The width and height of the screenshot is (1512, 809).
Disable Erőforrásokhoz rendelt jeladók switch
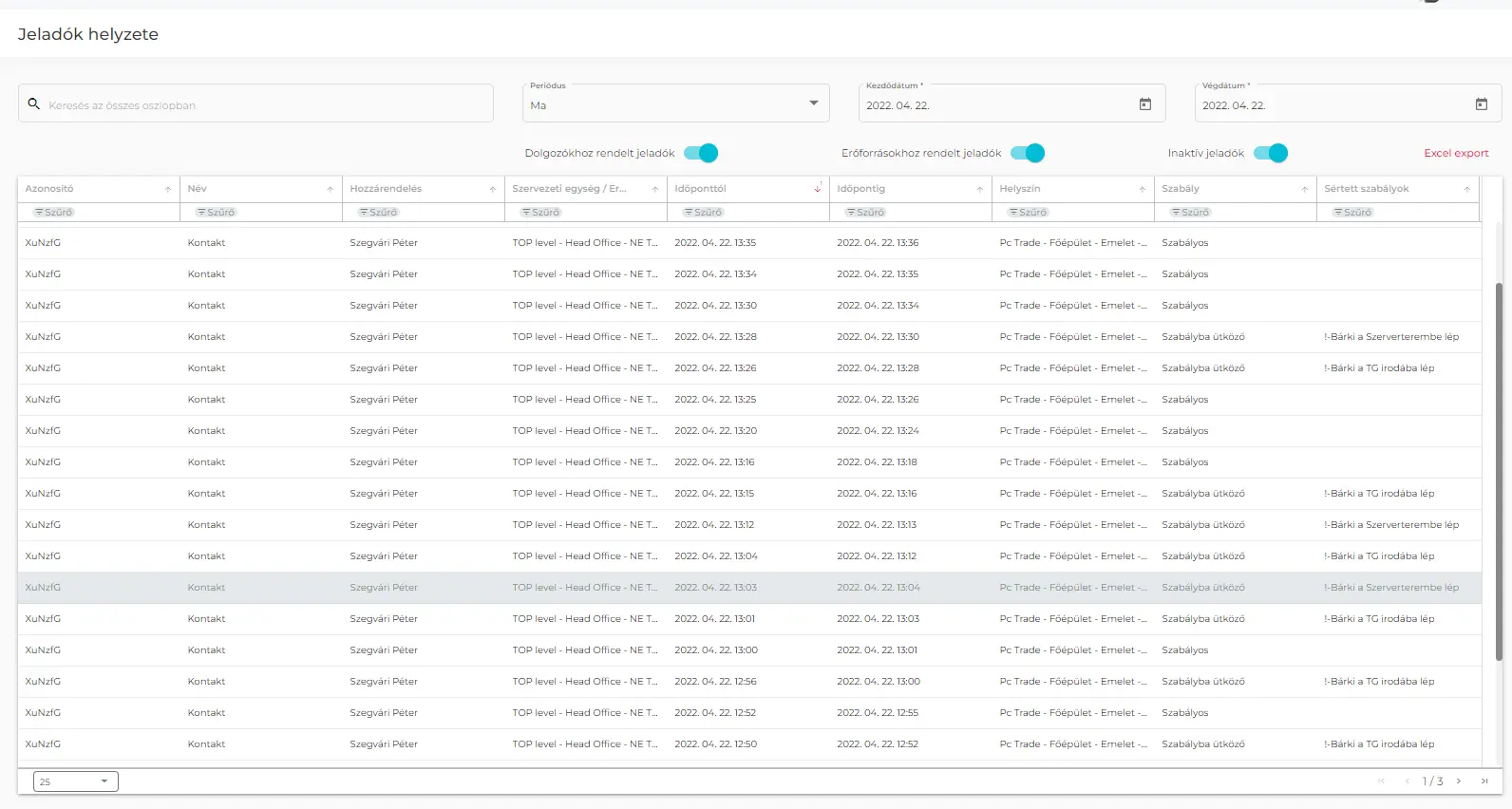1028,153
